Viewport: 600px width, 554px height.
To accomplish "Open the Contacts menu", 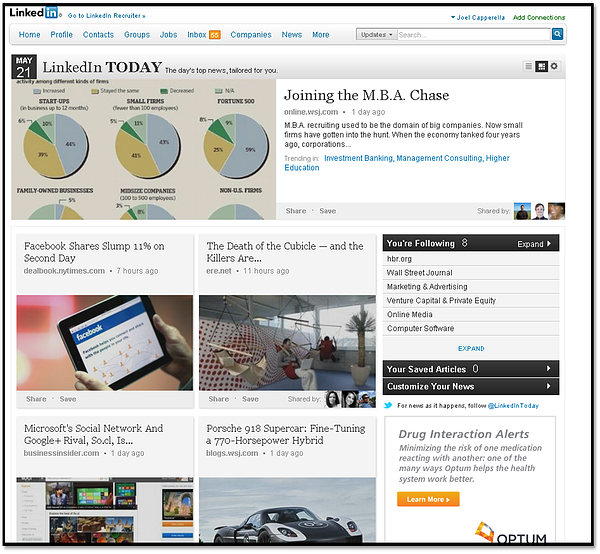I will (x=98, y=35).
